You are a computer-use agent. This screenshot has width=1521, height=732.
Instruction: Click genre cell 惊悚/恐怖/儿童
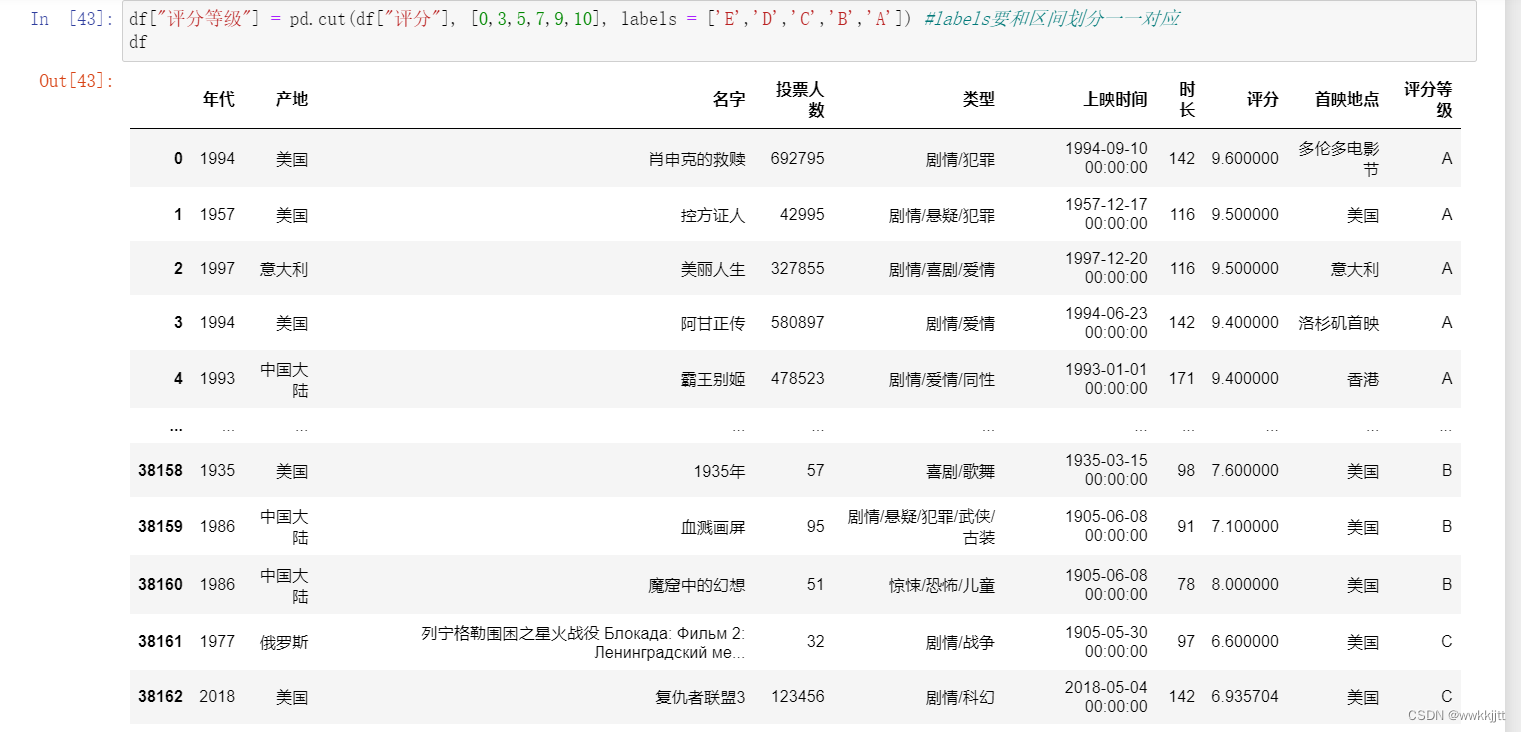(x=942, y=585)
